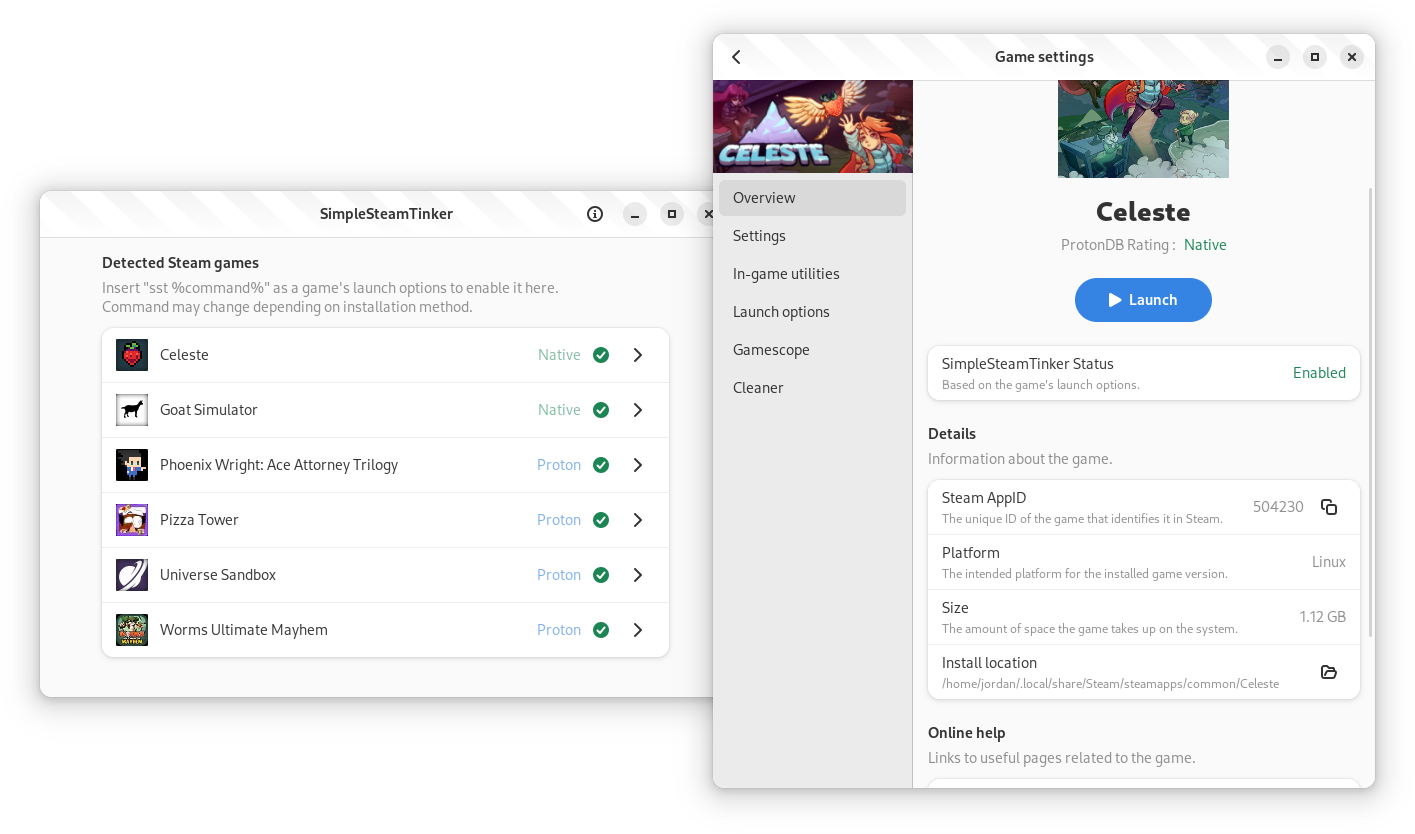Open Universe Sandbox row chevron arrow

click(638, 575)
